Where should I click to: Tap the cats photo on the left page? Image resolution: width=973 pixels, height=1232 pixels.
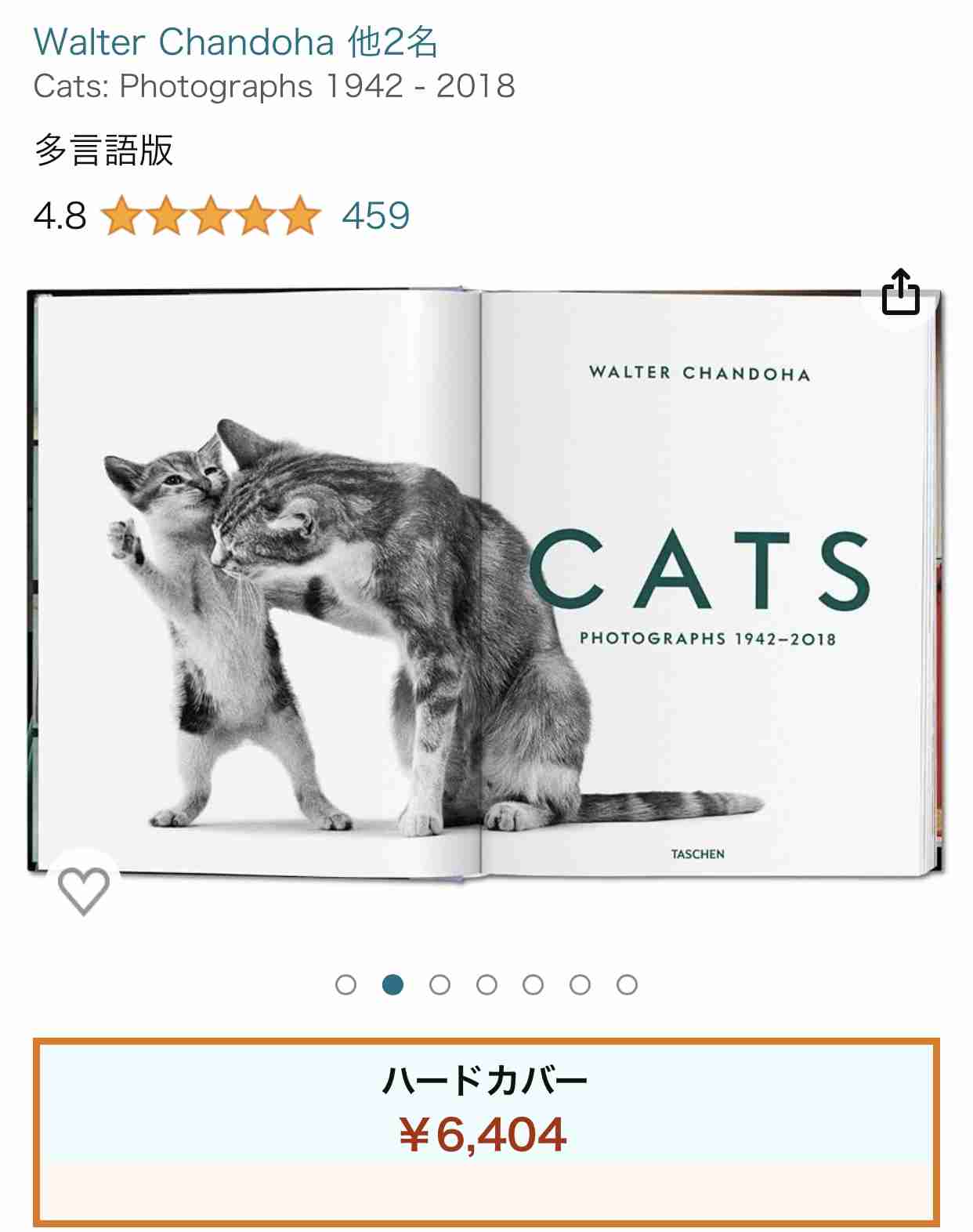353,627
